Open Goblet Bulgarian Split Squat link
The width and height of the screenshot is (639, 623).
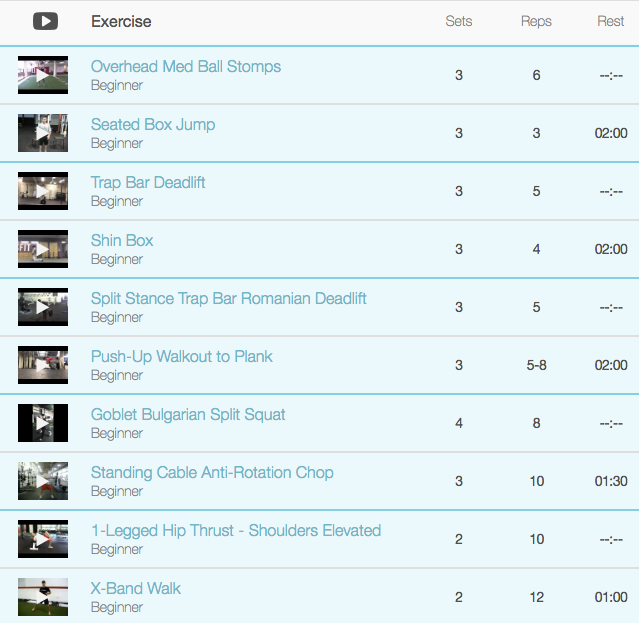coord(188,414)
